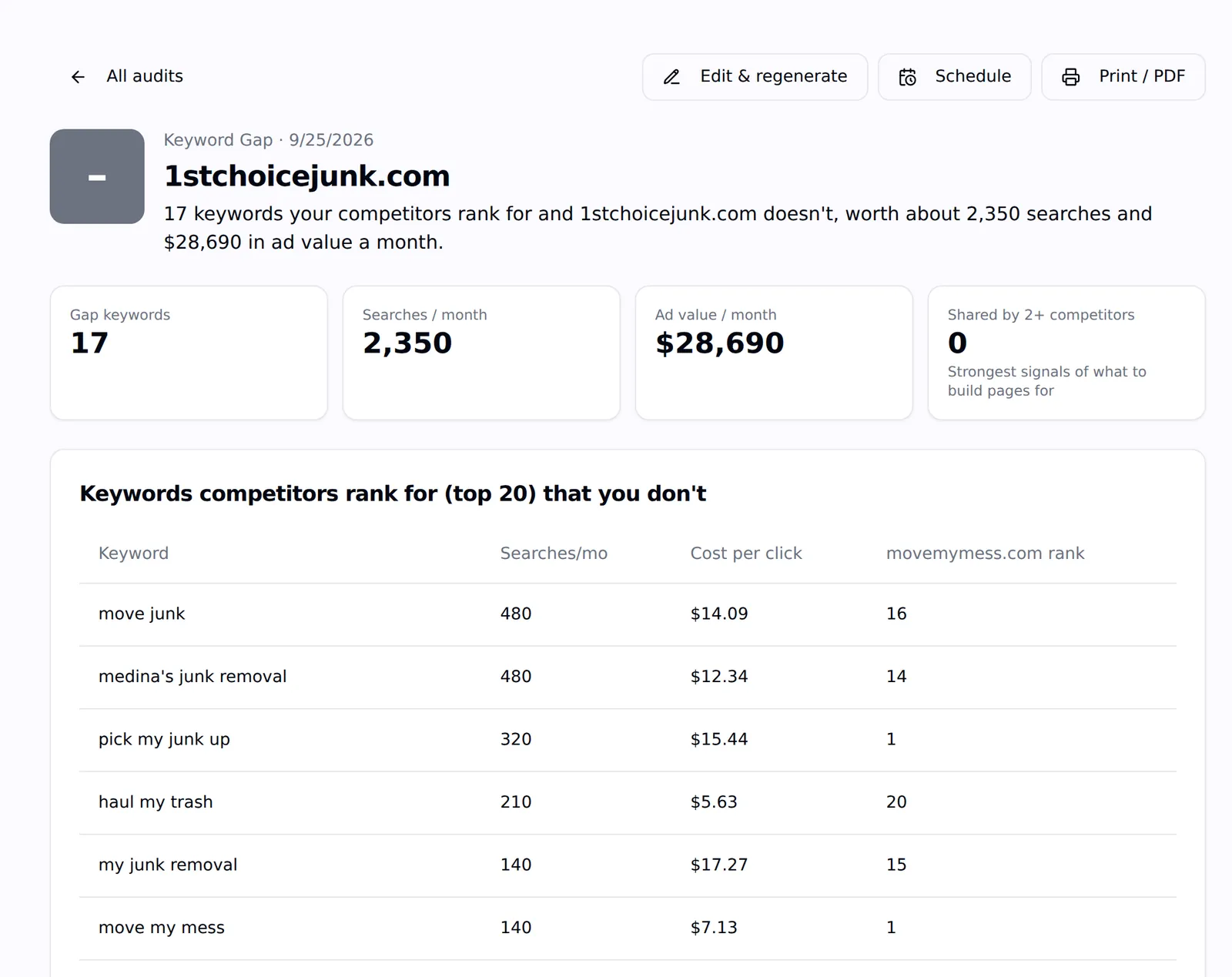Screen dimensions: 1232x977
Task: Click the $12.34 cost per click cell
Action: (719, 677)
